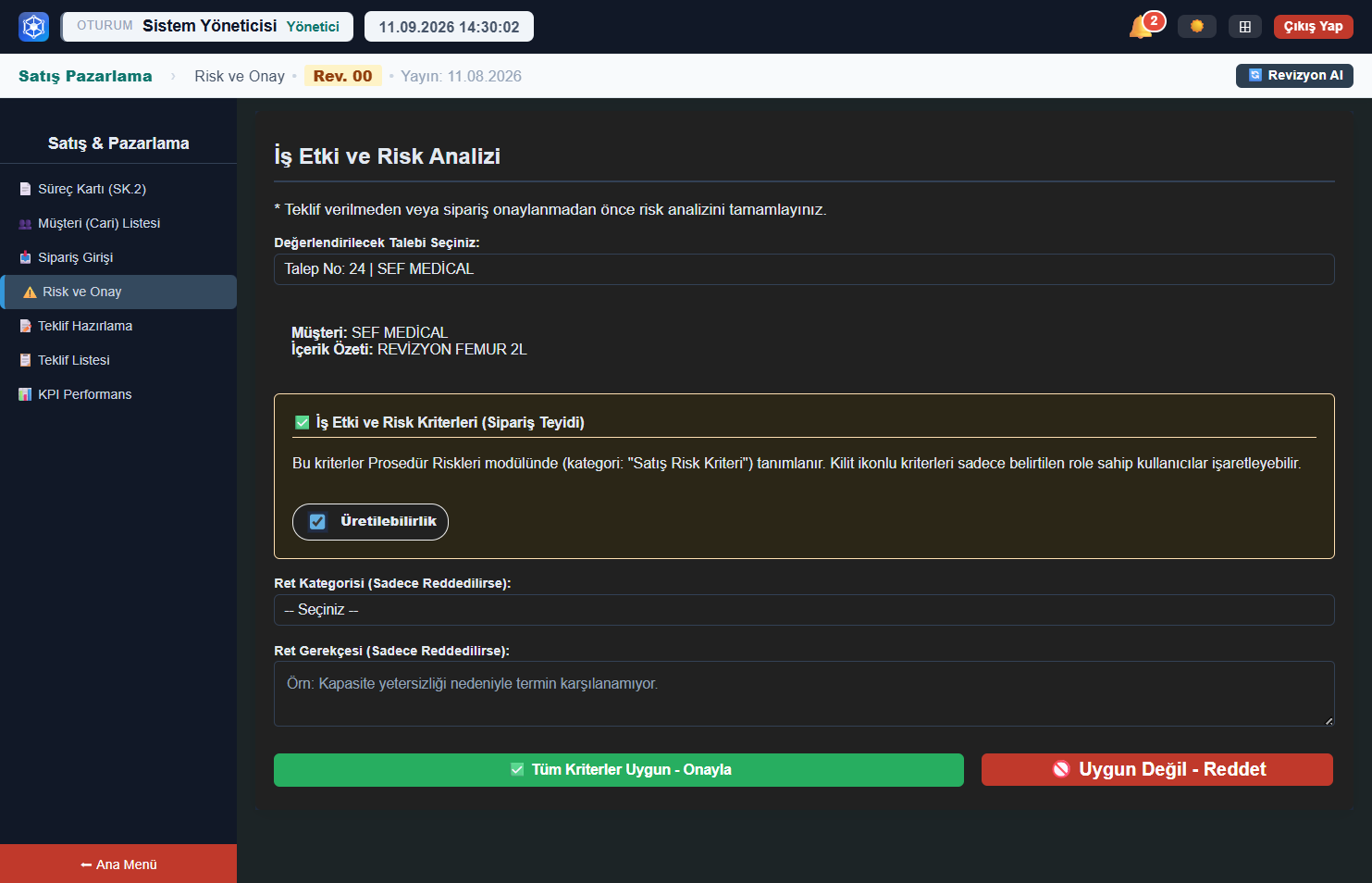Click the KPI Performans chart icon
The height and width of the screenshot is (883, 1372).
coord(25,394)
